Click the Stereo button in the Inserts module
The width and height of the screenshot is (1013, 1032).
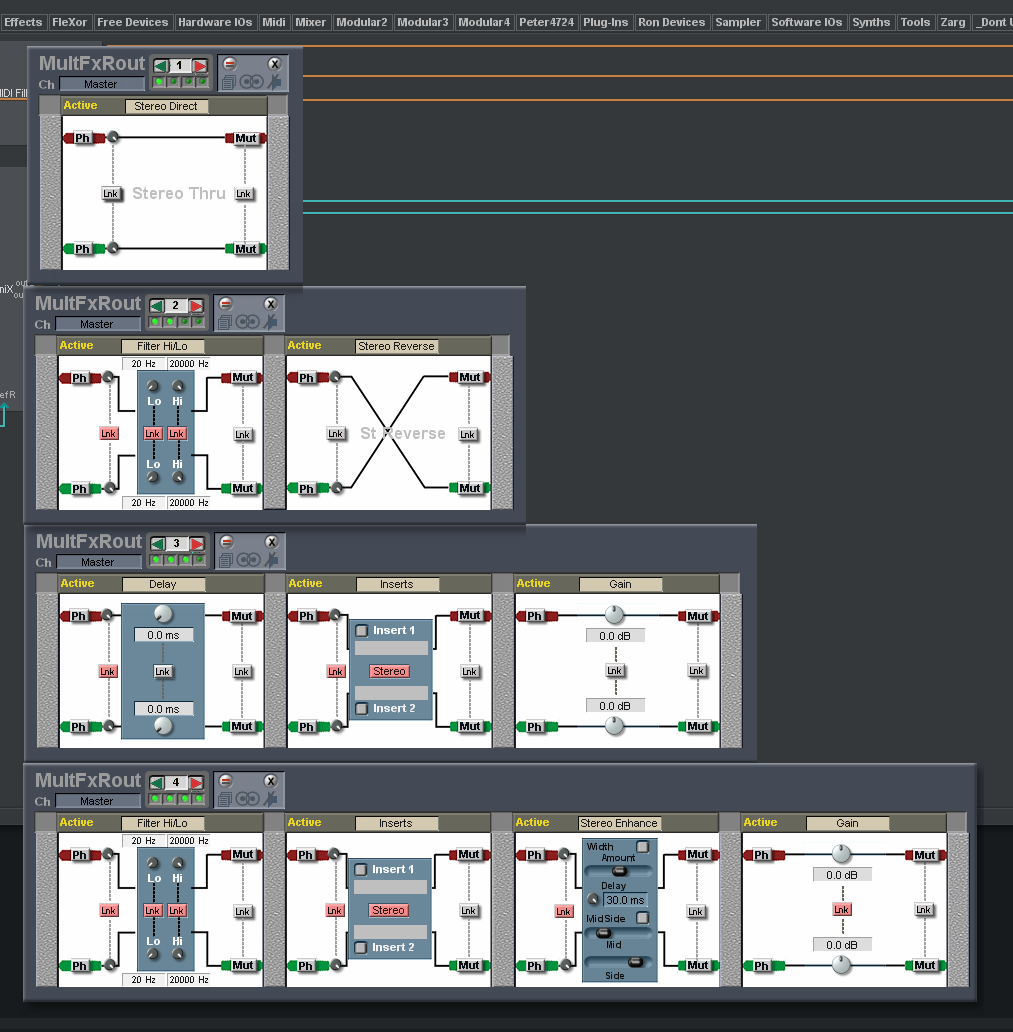389,671
